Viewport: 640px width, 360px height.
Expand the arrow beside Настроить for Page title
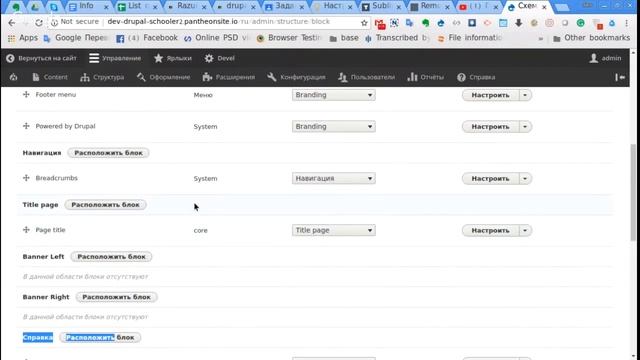click(525, 230)
